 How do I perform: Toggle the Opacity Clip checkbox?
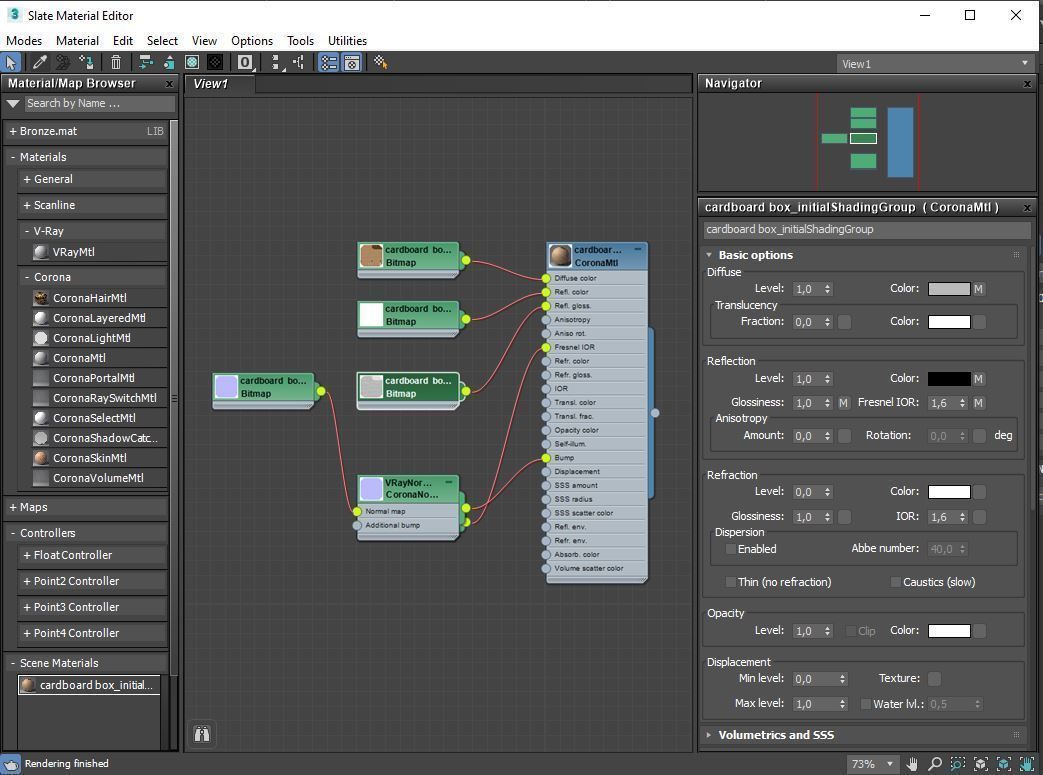pyautogui.click(x=851, y=631)
